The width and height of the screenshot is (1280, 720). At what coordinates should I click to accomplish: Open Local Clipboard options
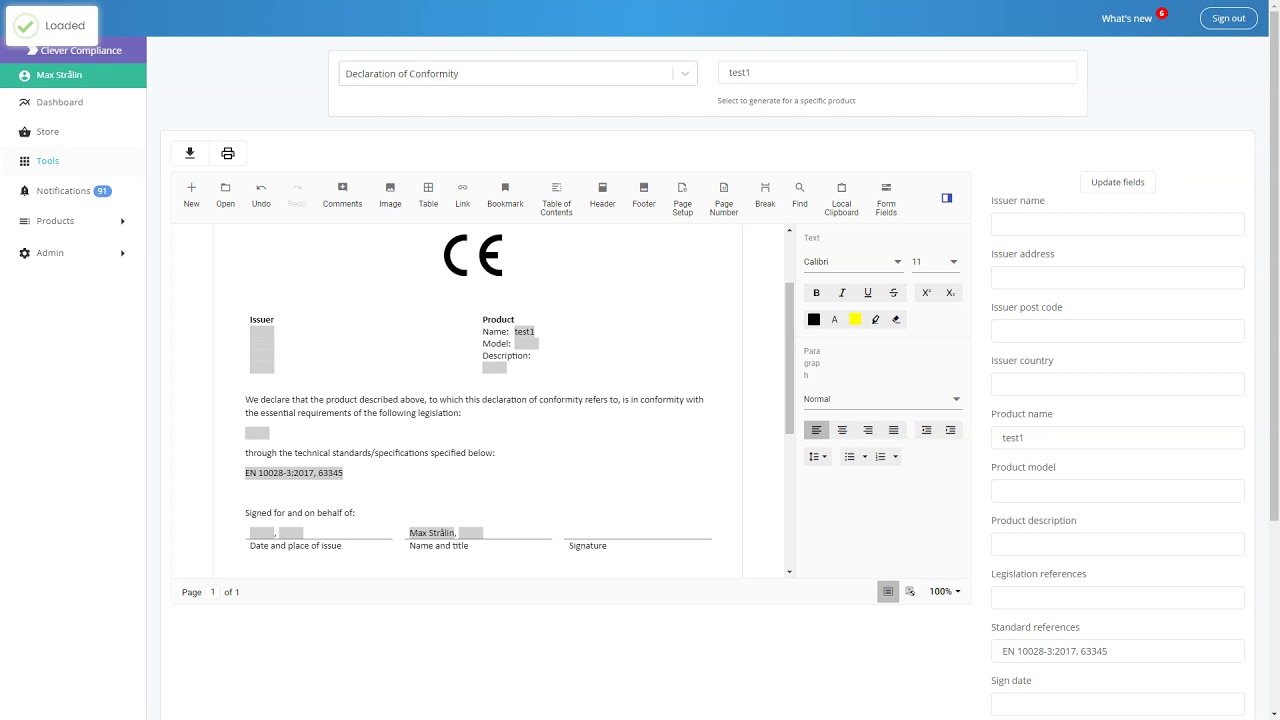(x=841, y=199)
